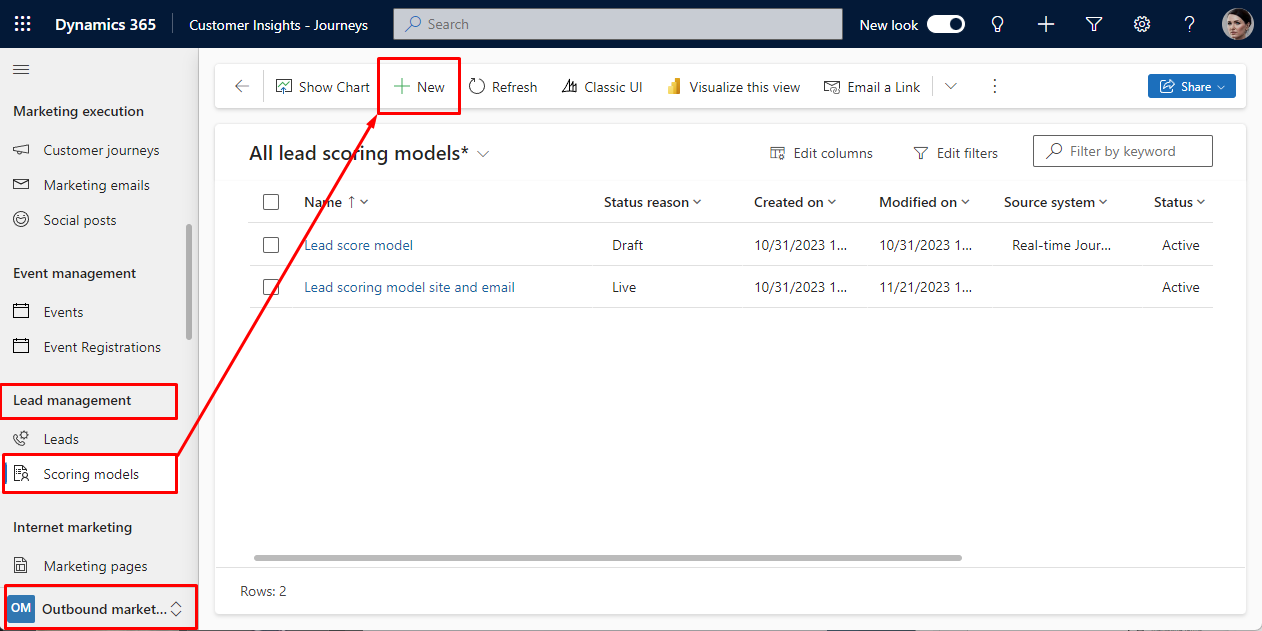Tick the select all rows checkbox
The width and height of the screenshot is (1262, 631).
click(271, 202)
